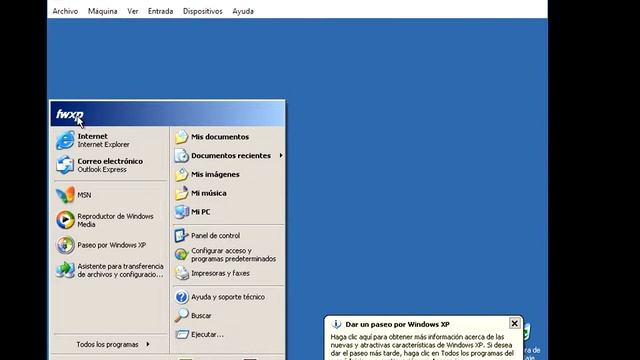Click the Impresoras y faxes label
640x360 pixels.
(220, 273)
